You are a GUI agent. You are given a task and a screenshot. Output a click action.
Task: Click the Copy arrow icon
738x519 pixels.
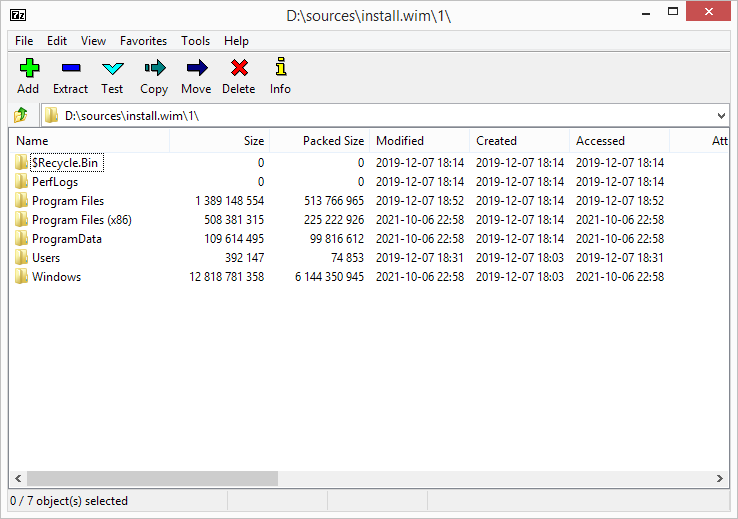[x=155, y=68]
